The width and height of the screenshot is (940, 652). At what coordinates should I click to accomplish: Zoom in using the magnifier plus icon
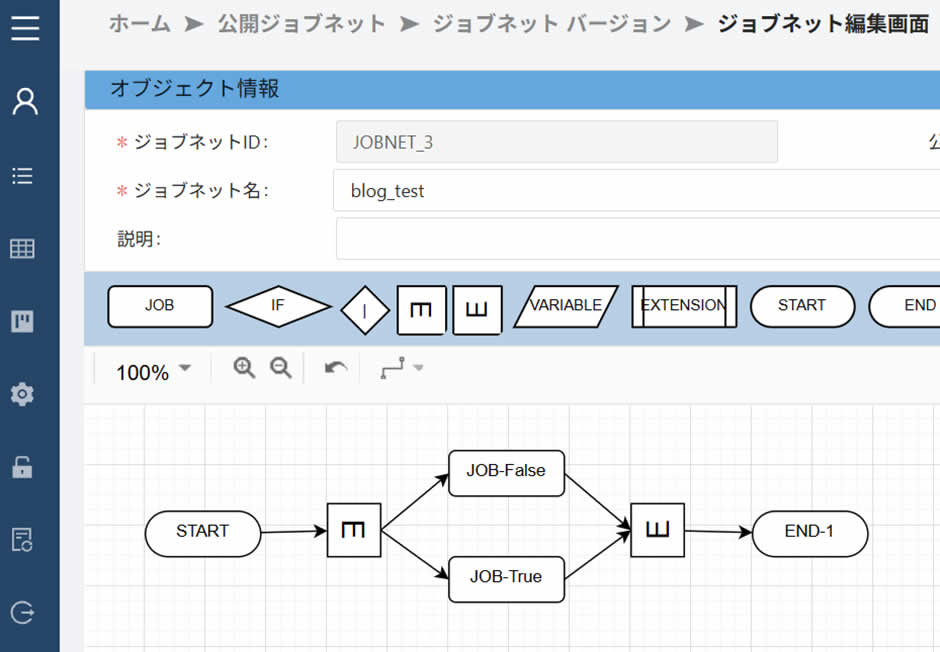pos(243,368)
